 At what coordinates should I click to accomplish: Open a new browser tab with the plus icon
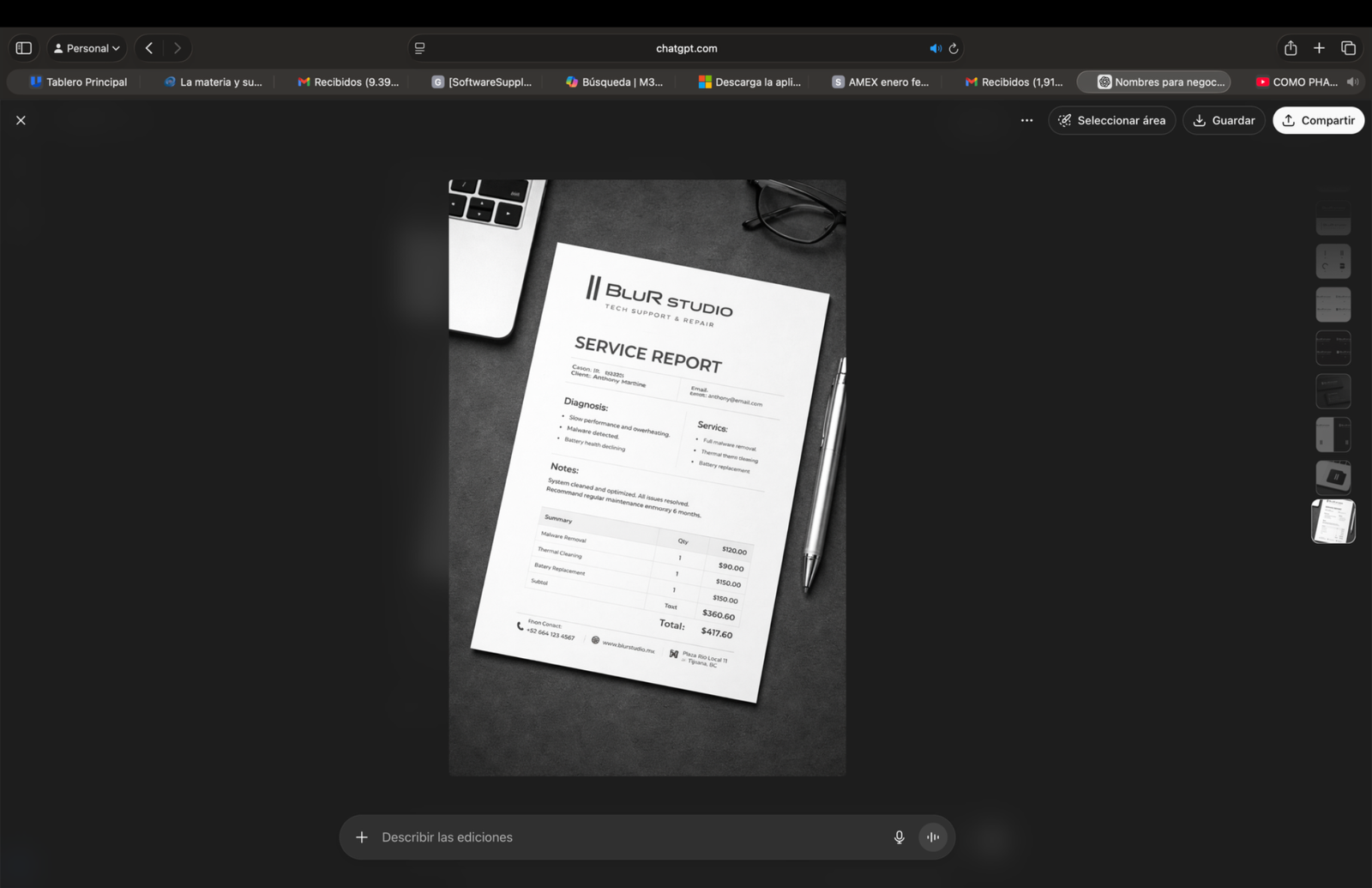point(1319,48)
